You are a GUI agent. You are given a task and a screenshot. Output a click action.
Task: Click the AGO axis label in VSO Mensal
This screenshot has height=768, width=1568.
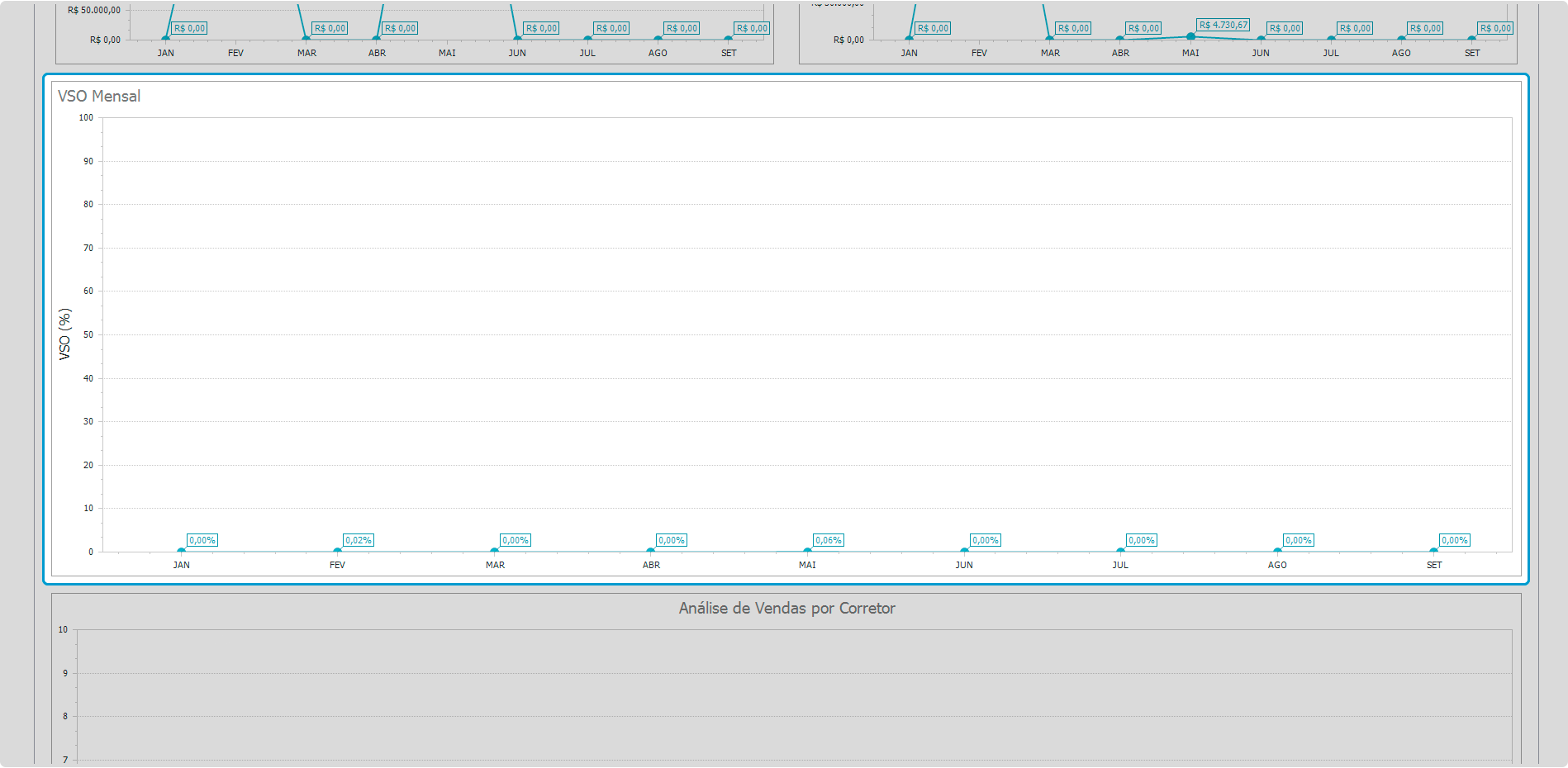[x=1277, y=565]
